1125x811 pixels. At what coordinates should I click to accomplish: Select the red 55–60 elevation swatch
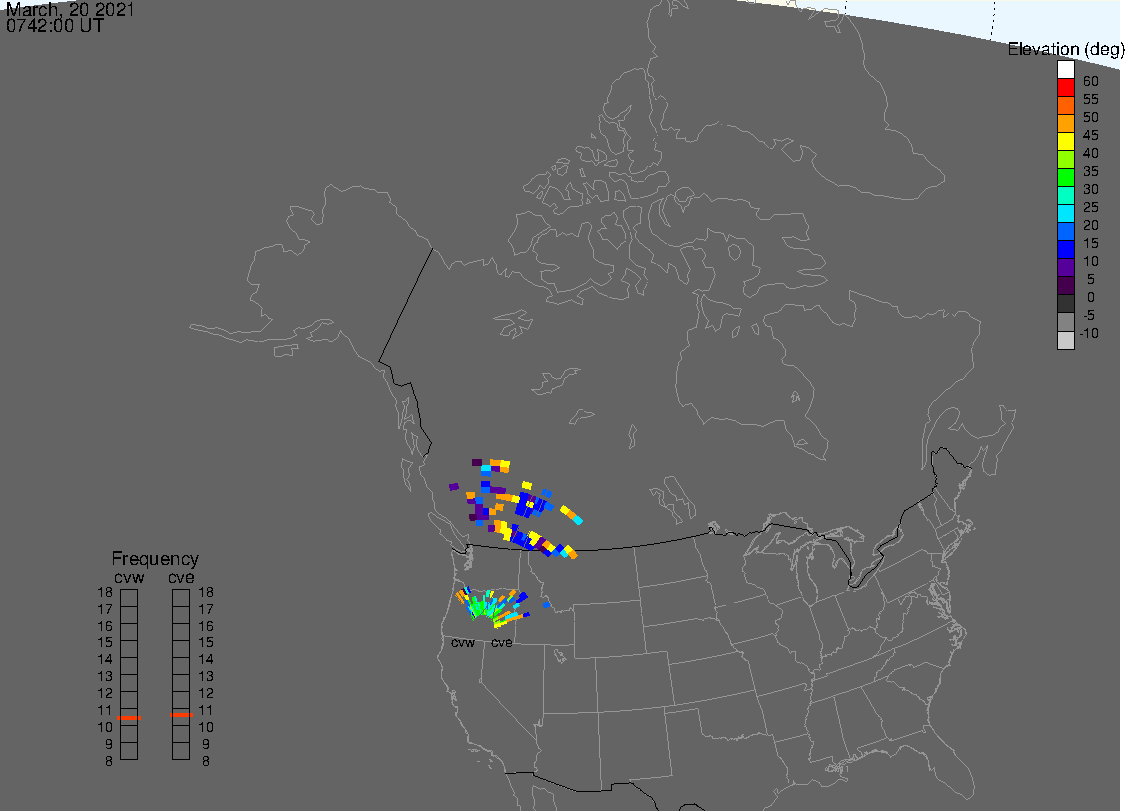click(x=1065, y=88)
